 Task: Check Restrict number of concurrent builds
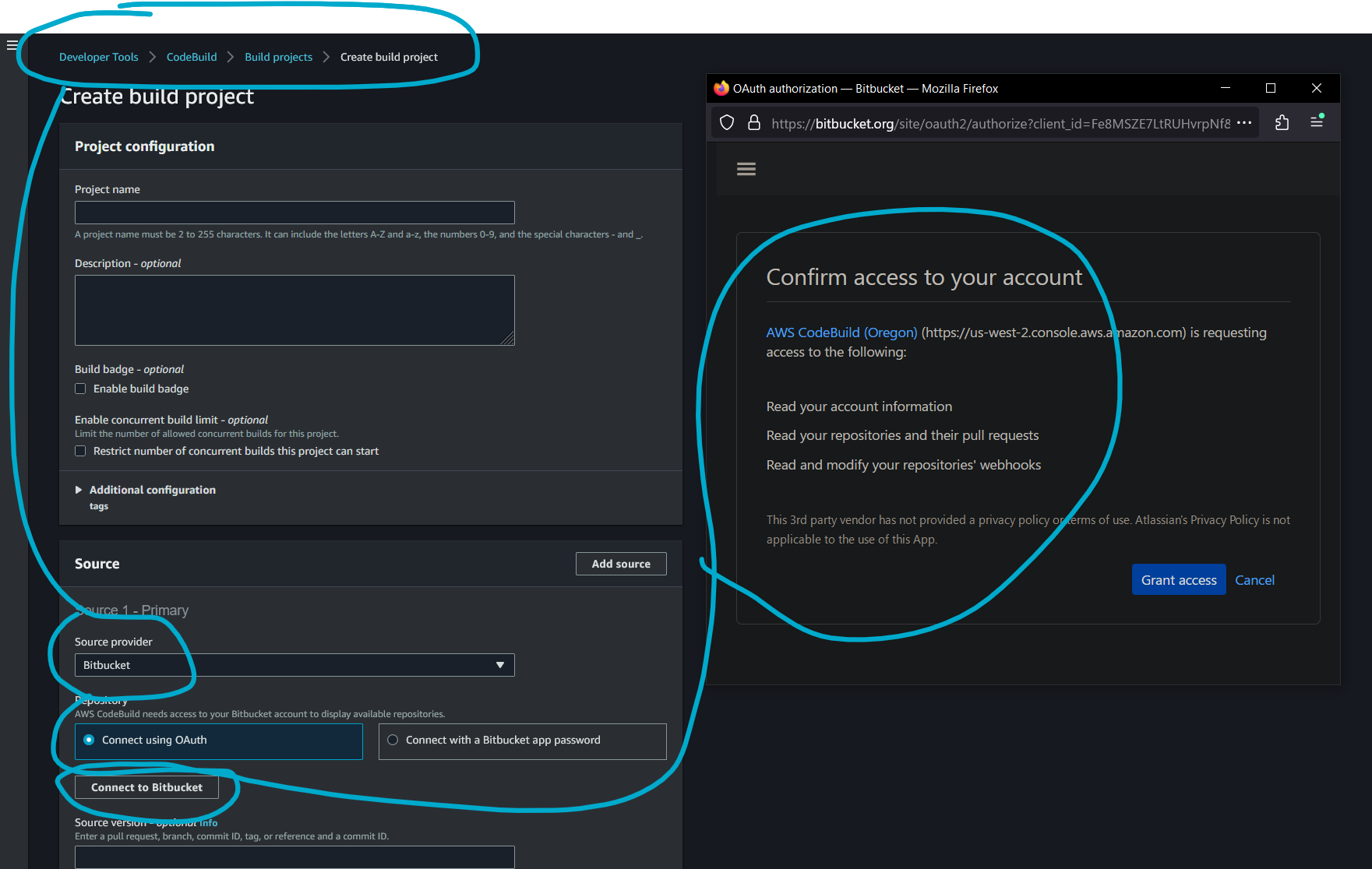pos(80,451)
